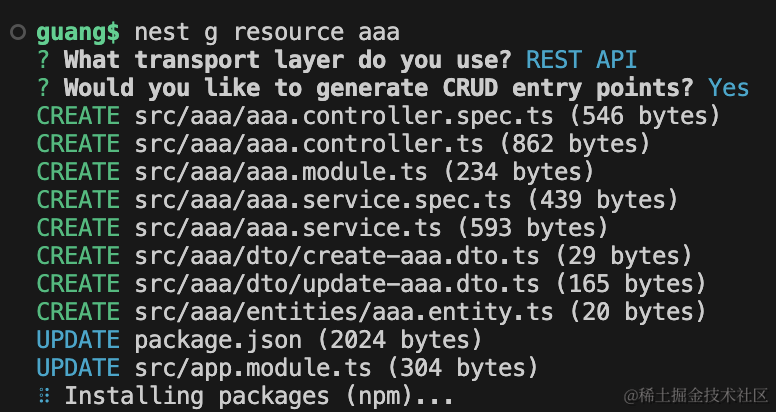Click the nest g resource aaa command
The height and width of the screenshot is (412, 776).
[267, 32]
